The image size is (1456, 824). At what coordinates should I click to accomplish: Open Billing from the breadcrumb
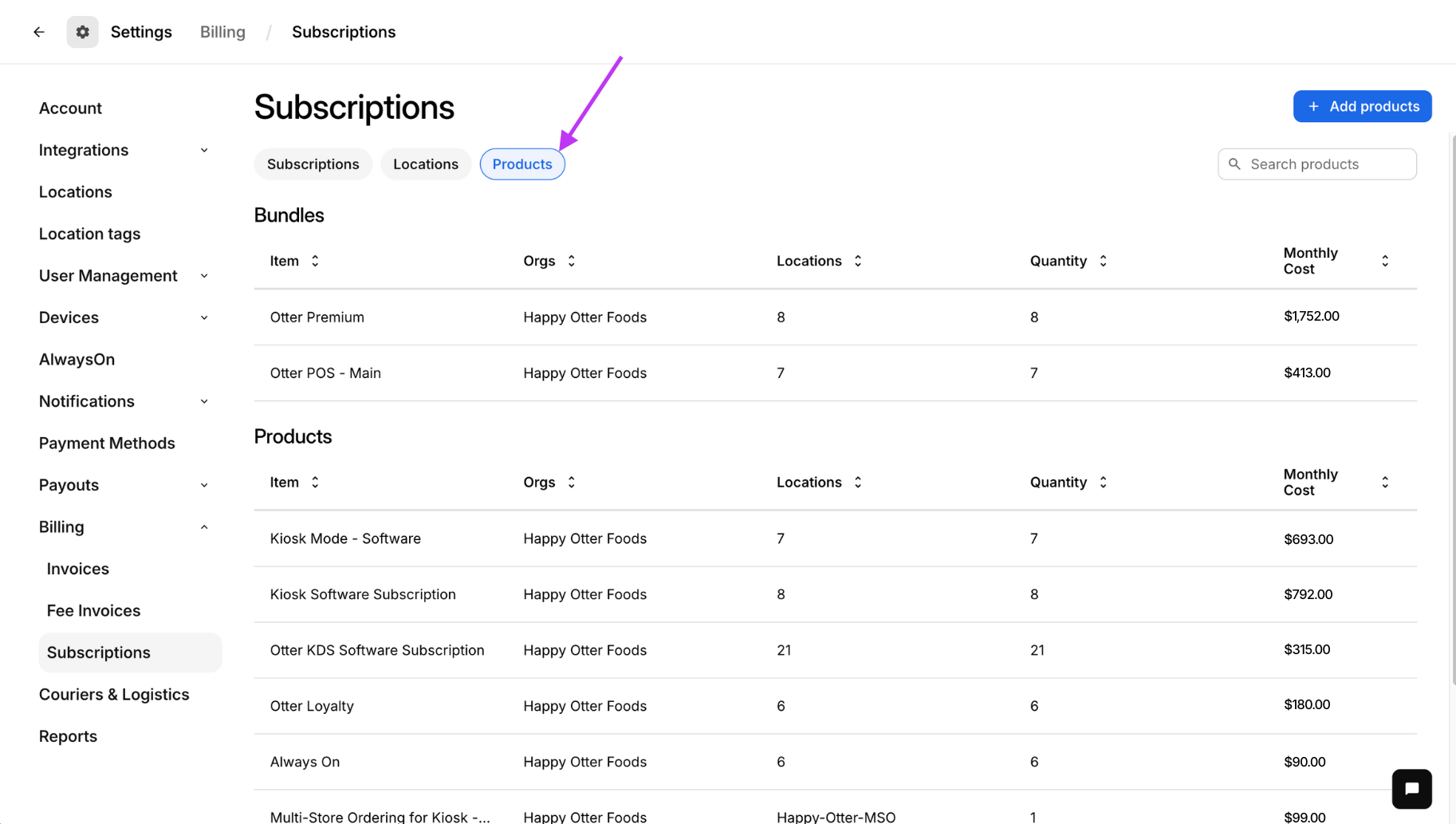click(222, 31)
